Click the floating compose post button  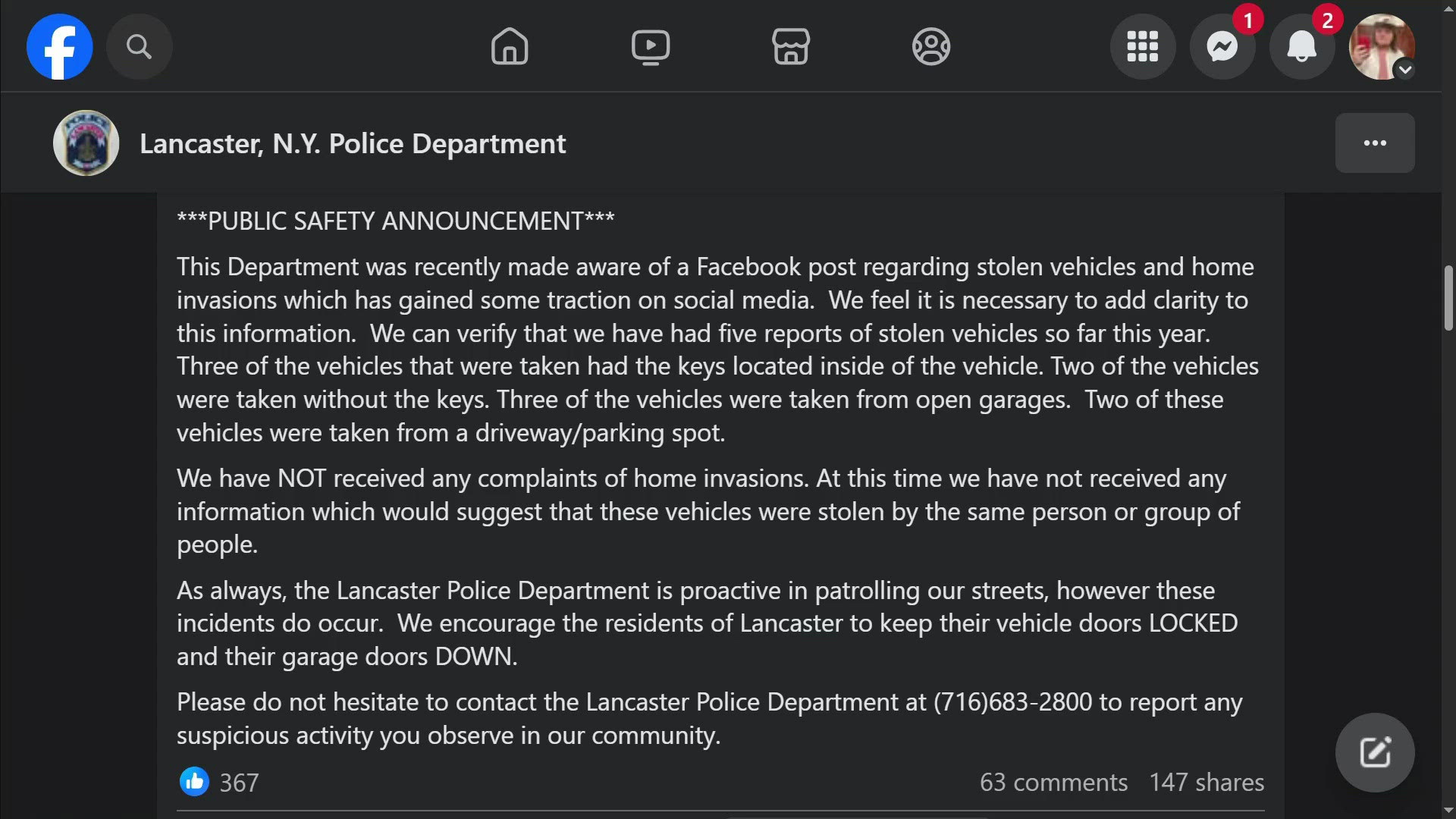pyautogui.click(x=1374, y=752)
